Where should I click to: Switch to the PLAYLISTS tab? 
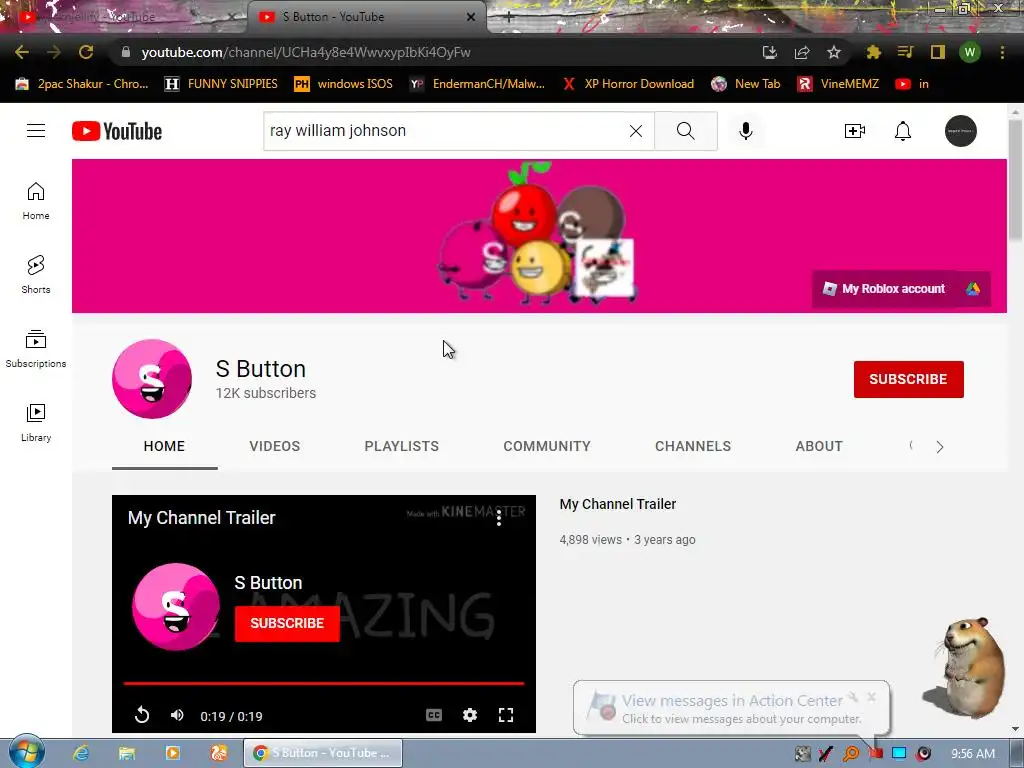(402, 447)
